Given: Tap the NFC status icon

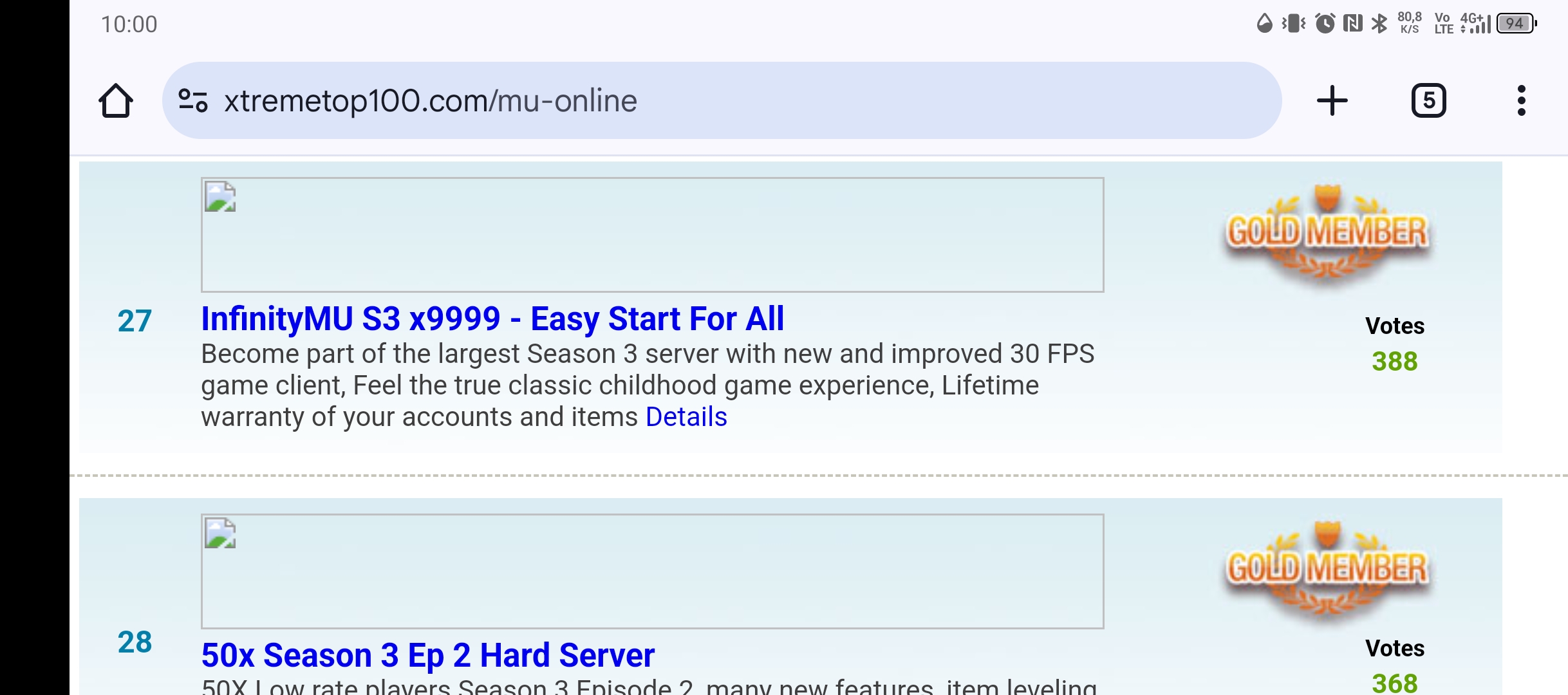Looking at the screenshot, I should pyautogui.click(x=1352, y=24).
